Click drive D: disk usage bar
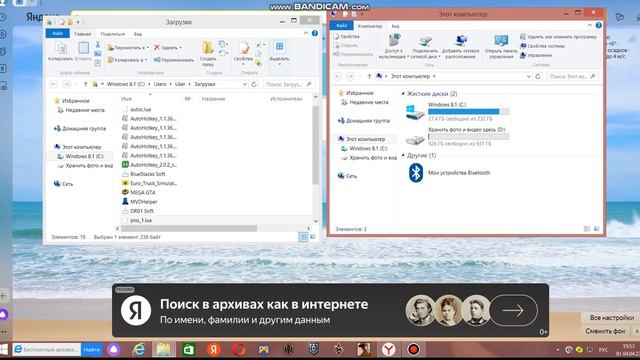 [x=469, y=137]
